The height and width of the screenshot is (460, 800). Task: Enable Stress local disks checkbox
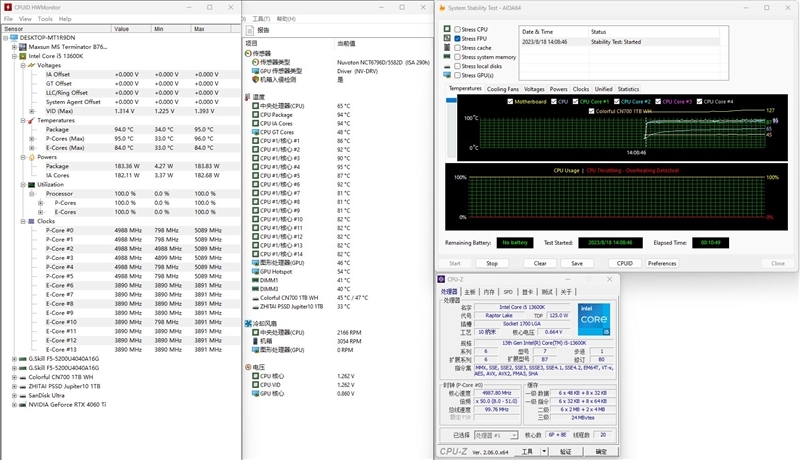click(458, 66)
